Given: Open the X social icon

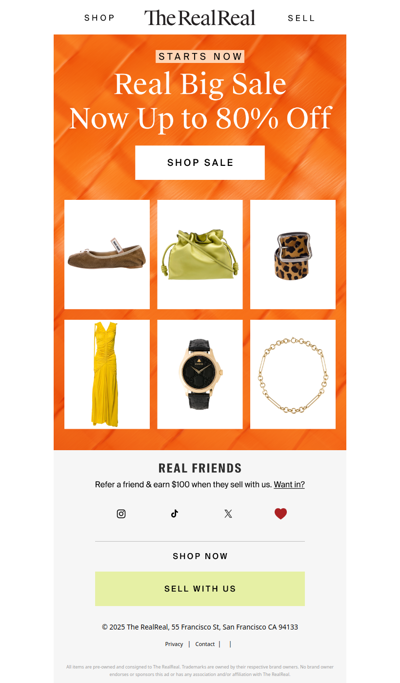Looking at the screenshot, I should coord(228,514).
